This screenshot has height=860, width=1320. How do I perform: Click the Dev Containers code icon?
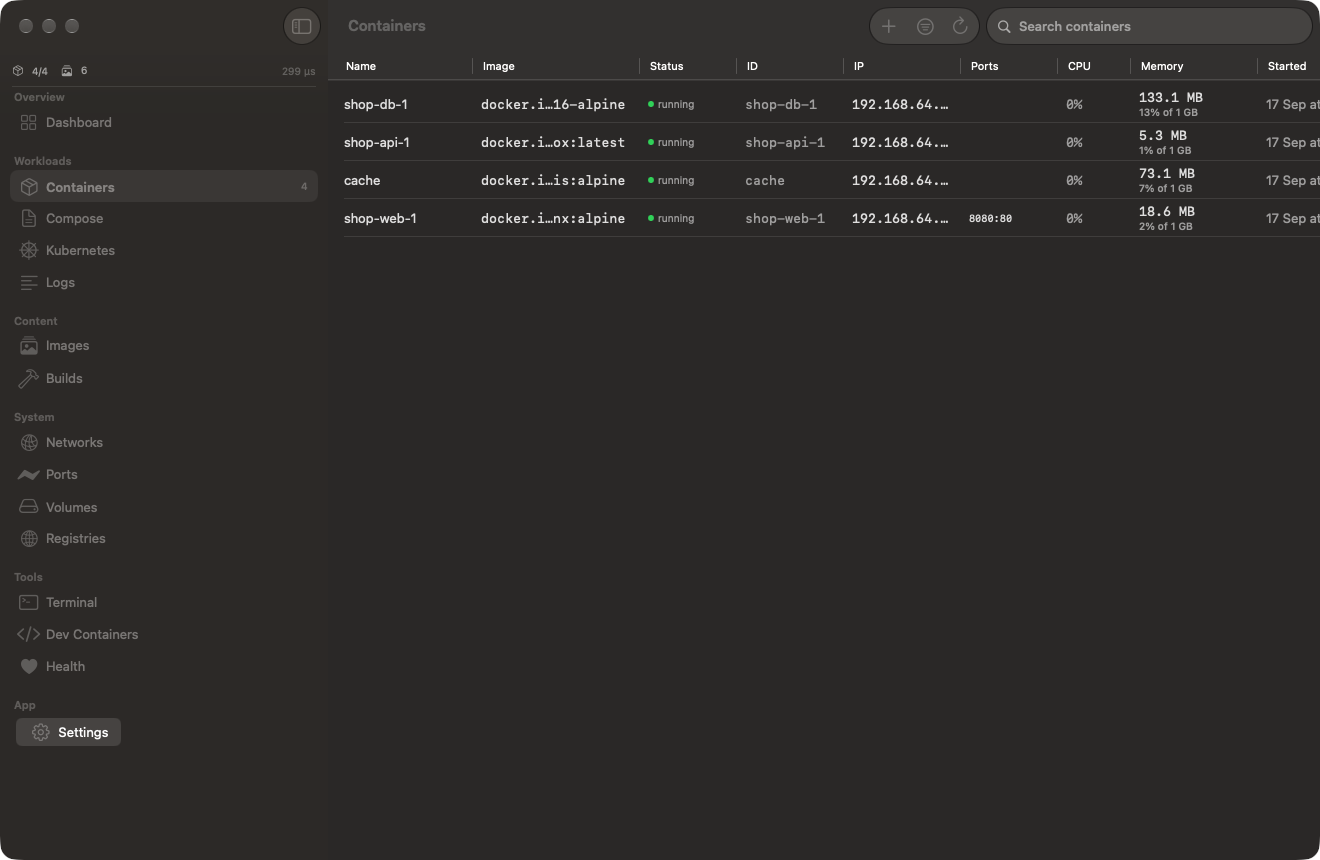[29, 634]
